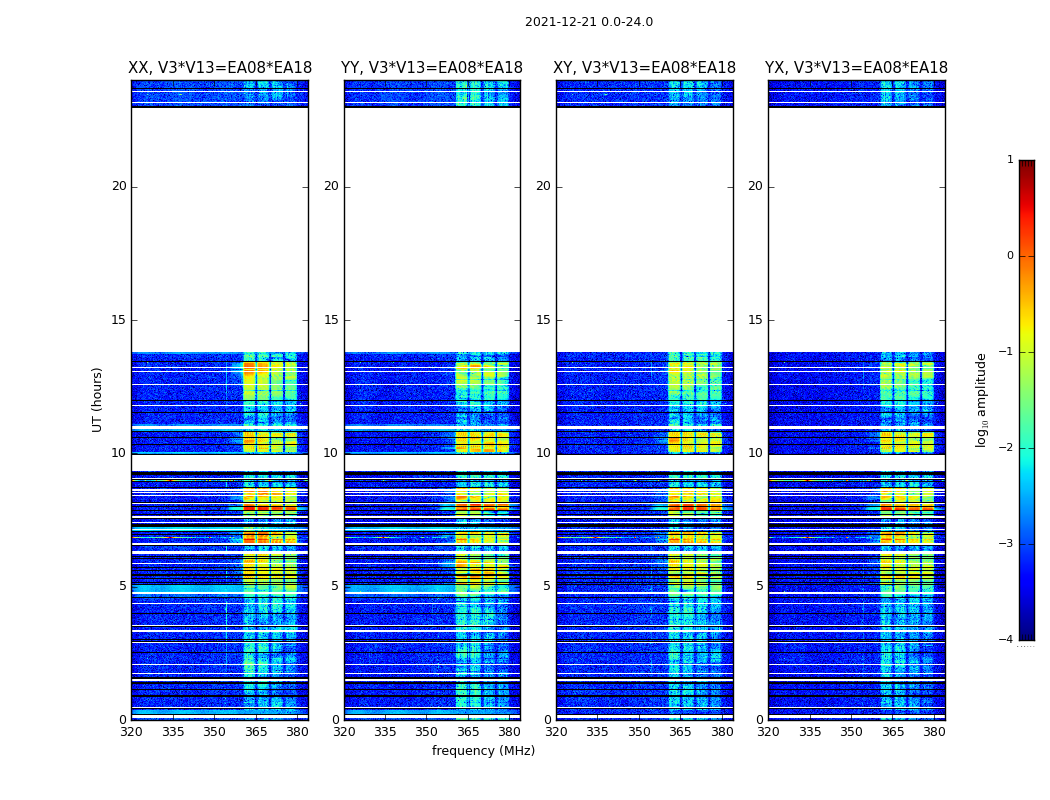Click the XY, V3*V13=EA08*EA18 panel title
The width and height of the screenshot is (1050, 800).
(644, 68)
